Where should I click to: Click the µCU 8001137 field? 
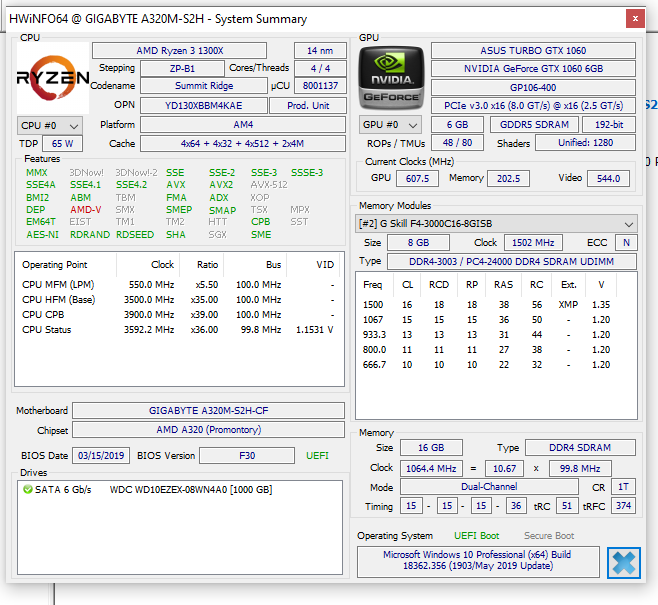coord(320,86)
